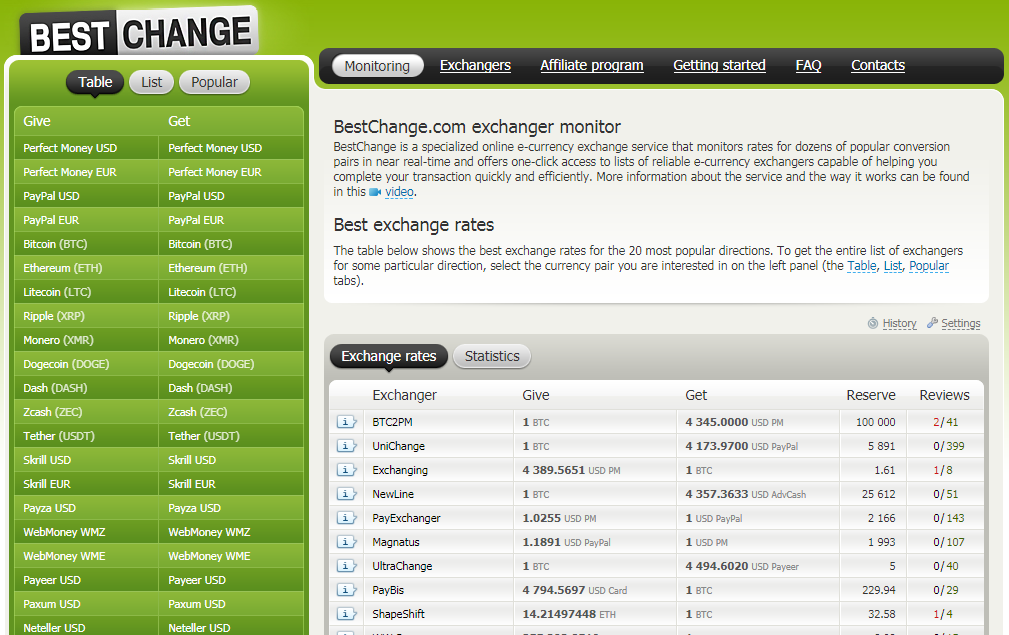Select the Statistics tab

492,356
